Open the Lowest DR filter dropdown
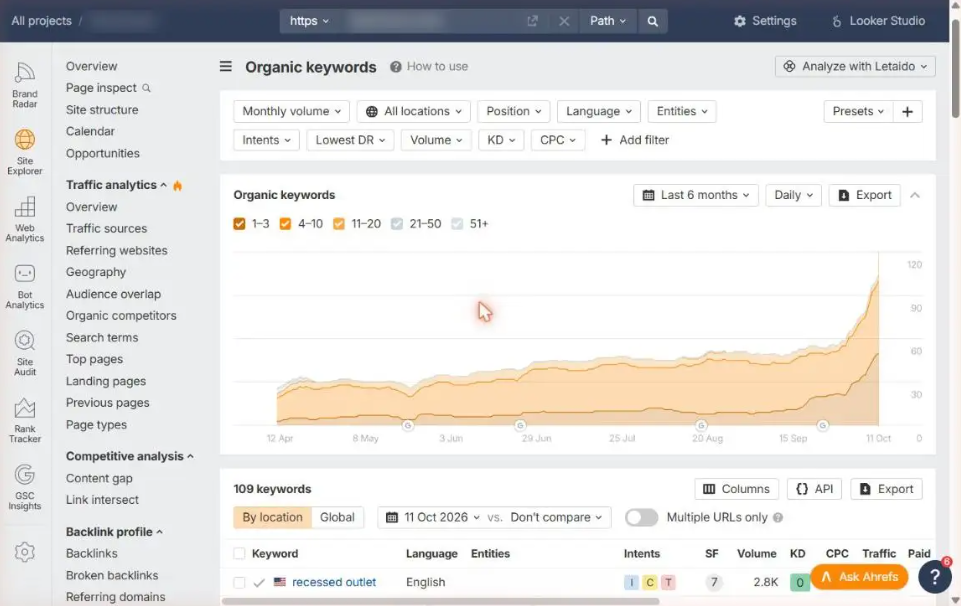 click(350, 140)
